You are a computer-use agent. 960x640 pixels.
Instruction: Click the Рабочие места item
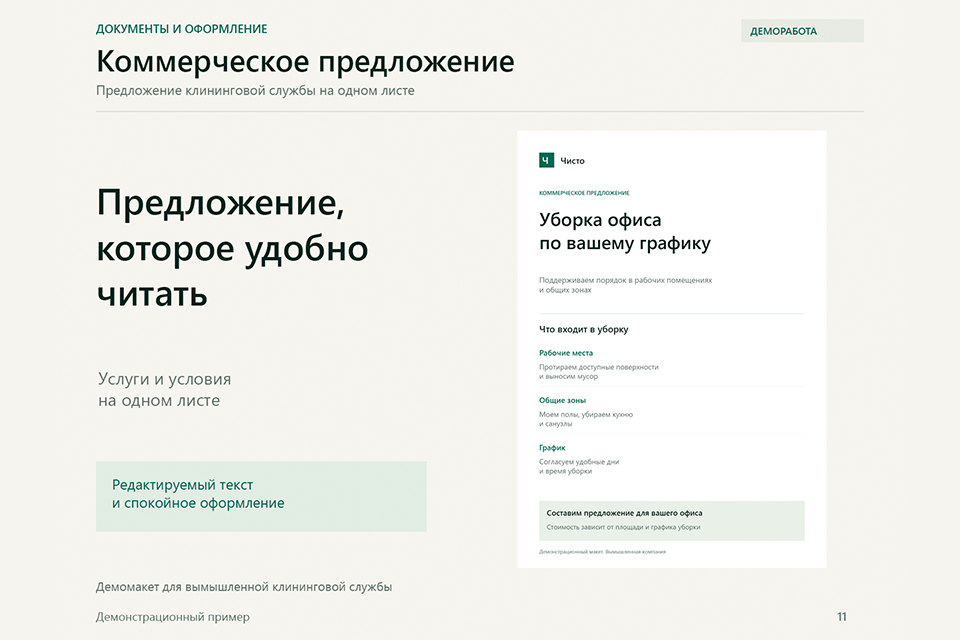566,353
